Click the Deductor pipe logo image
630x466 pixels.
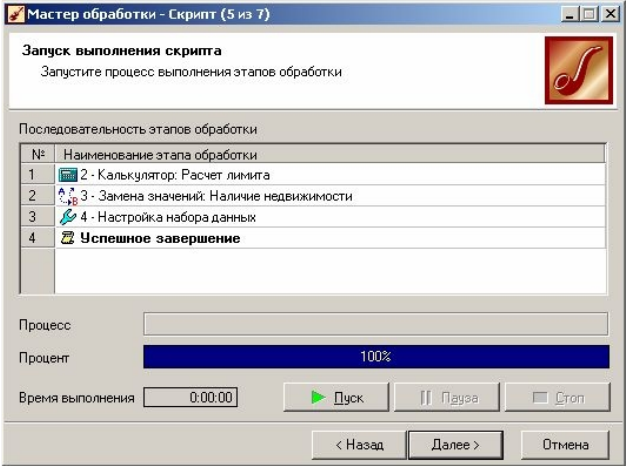point(579,70)
